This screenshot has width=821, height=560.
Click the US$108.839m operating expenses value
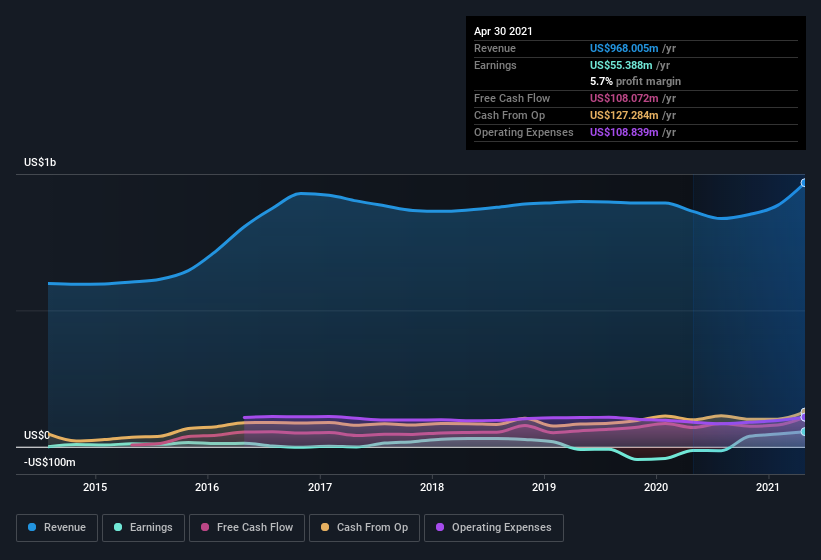tap(624, 132)
